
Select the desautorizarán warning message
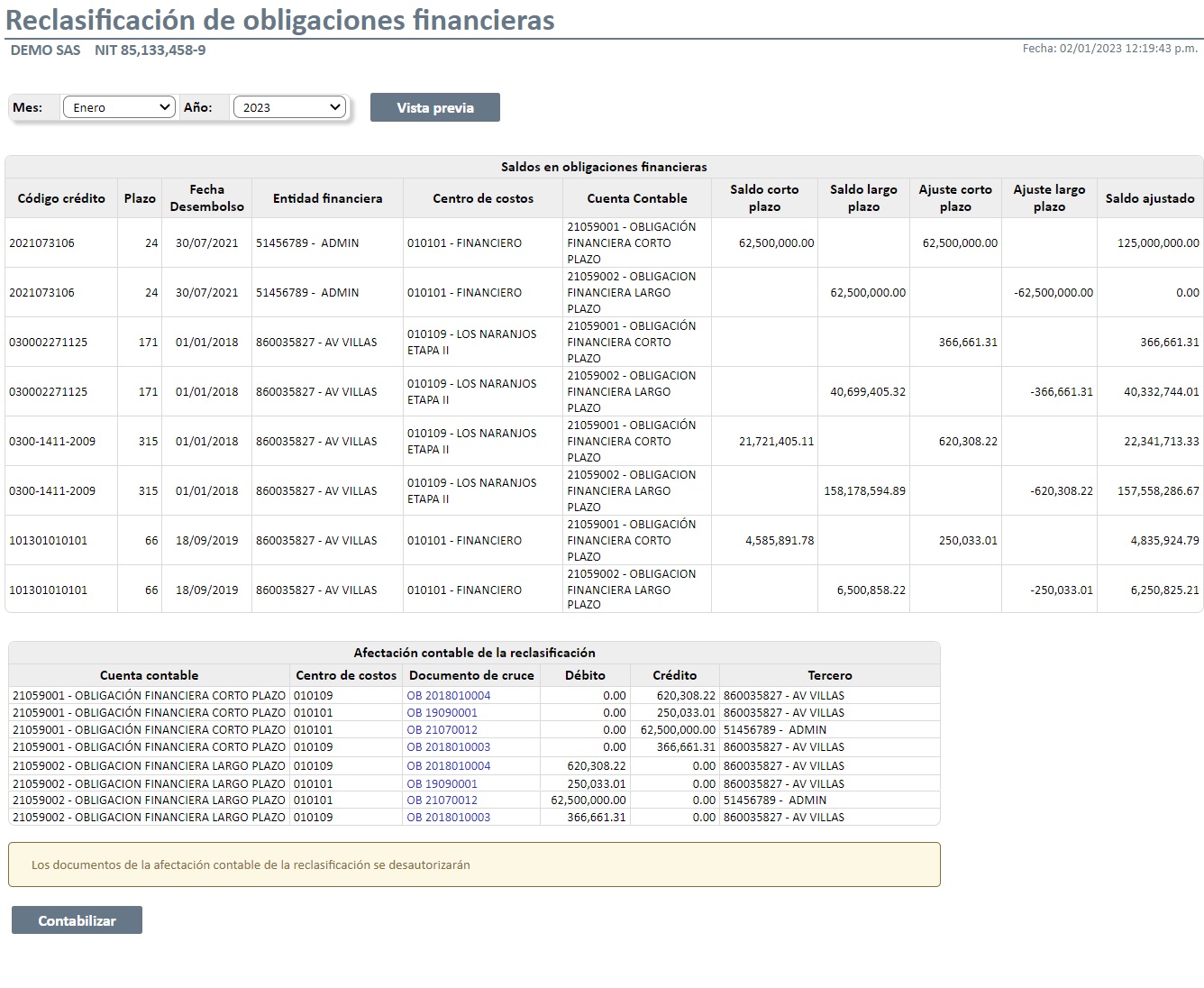pyautogui.click(x=251, y=864)
